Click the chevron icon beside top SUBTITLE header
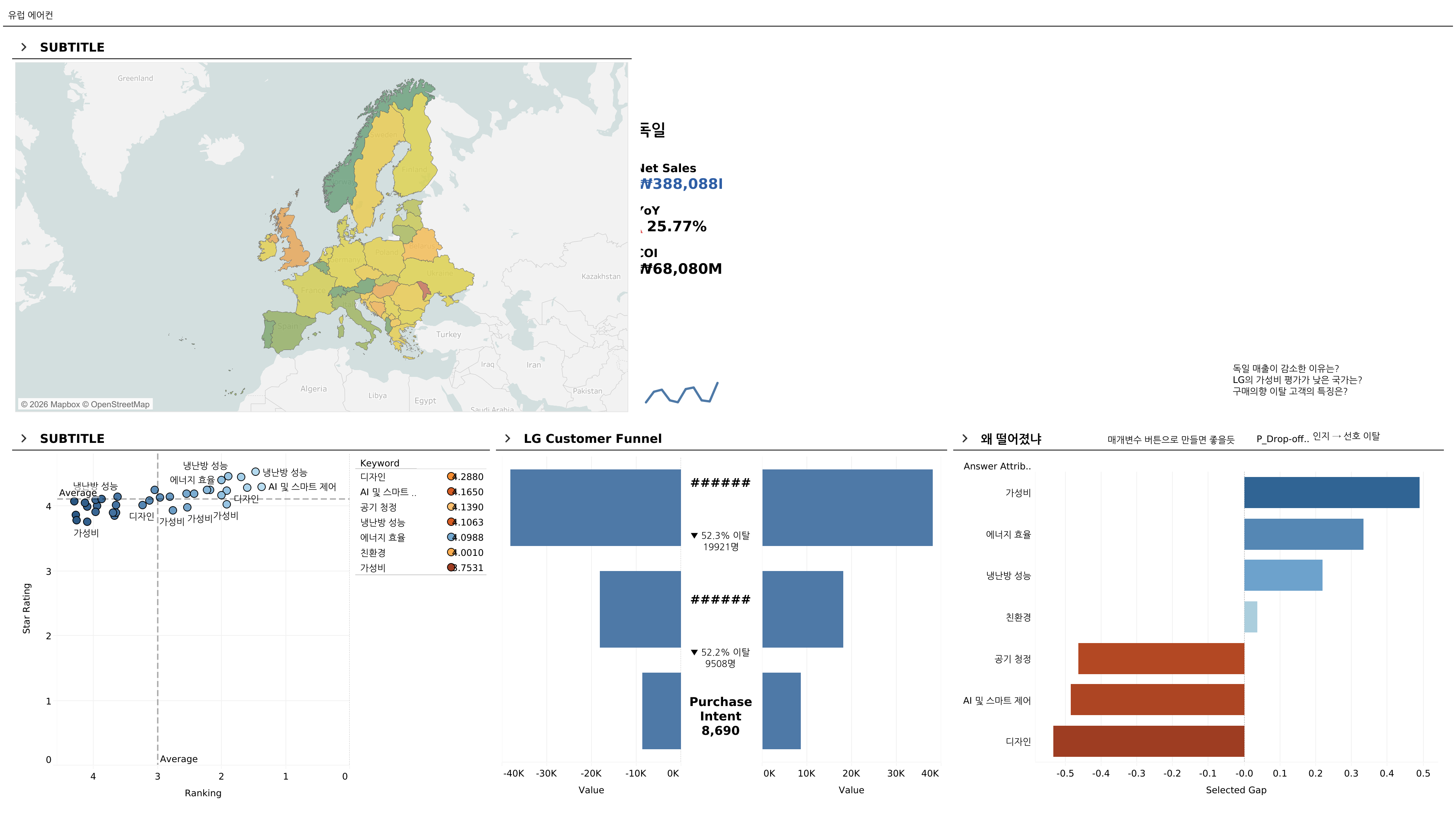 pos(24,47)
